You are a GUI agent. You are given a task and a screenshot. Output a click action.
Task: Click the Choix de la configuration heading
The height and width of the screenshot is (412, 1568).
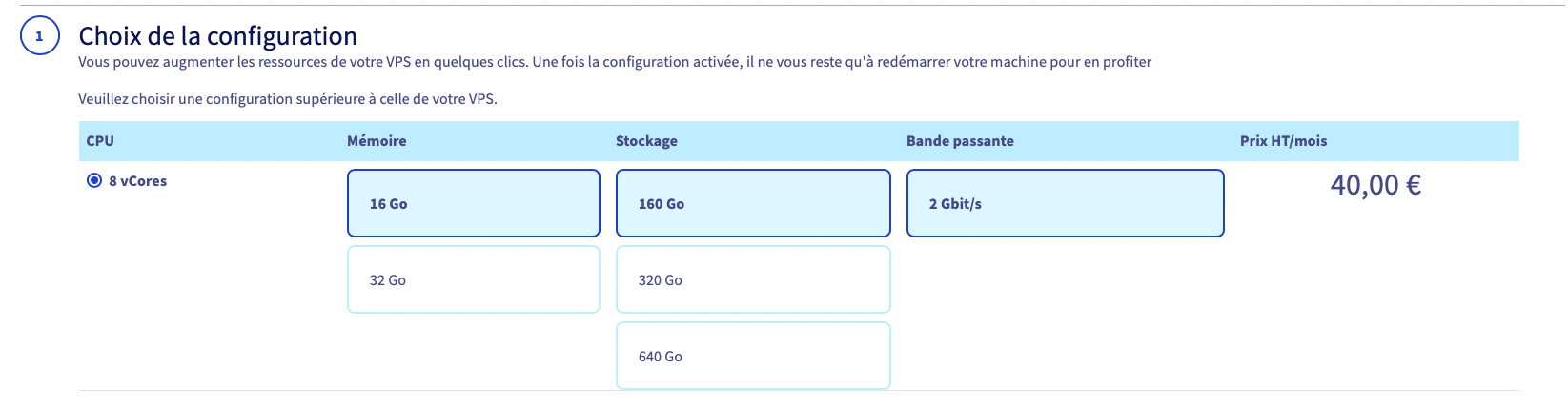tap(217, 36)
